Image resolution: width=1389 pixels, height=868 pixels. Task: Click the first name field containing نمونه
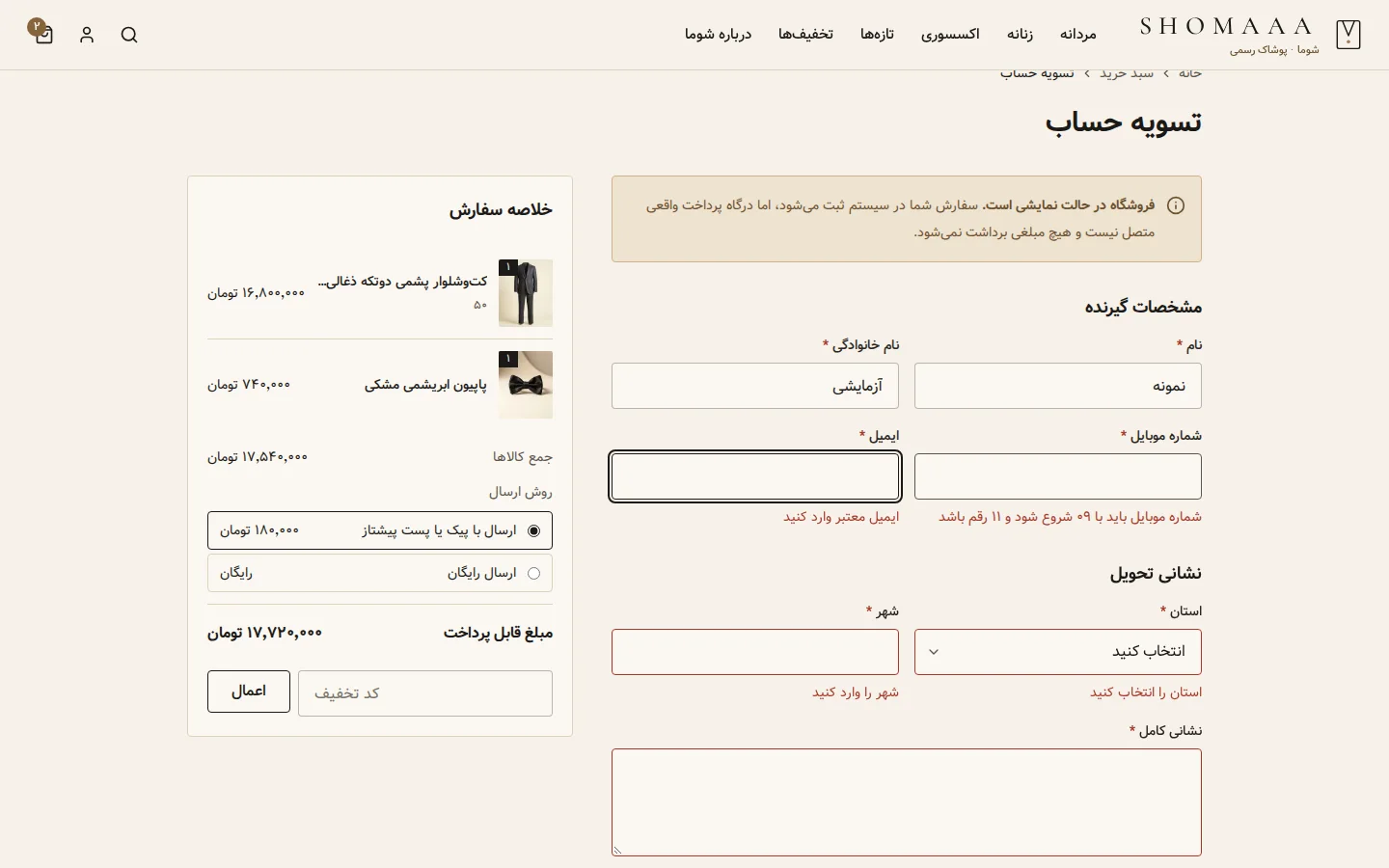pos(1058,386)
